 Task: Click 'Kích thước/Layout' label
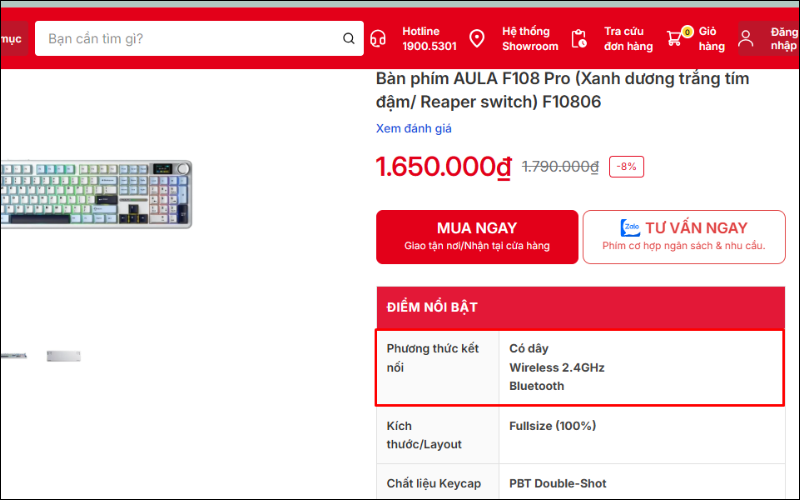click(424, 435)
